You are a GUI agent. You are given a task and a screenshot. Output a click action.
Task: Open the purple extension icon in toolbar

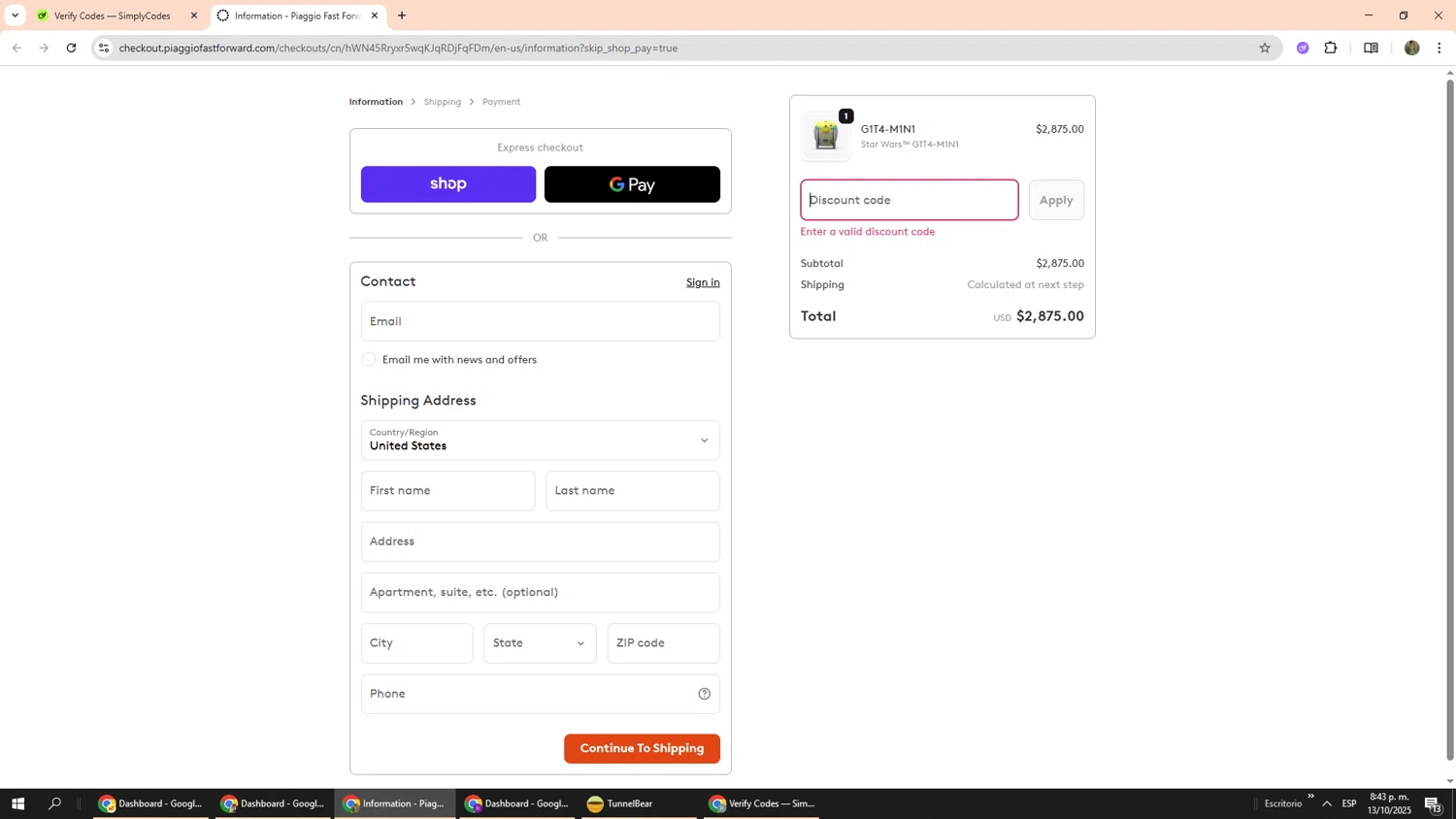click(x=1303, y=48)
